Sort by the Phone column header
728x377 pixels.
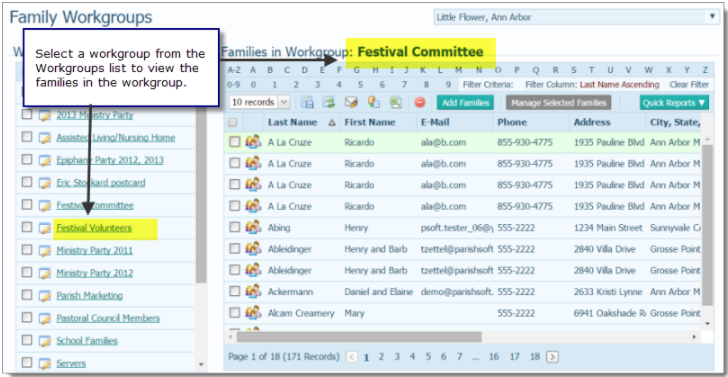coord(512,123)
